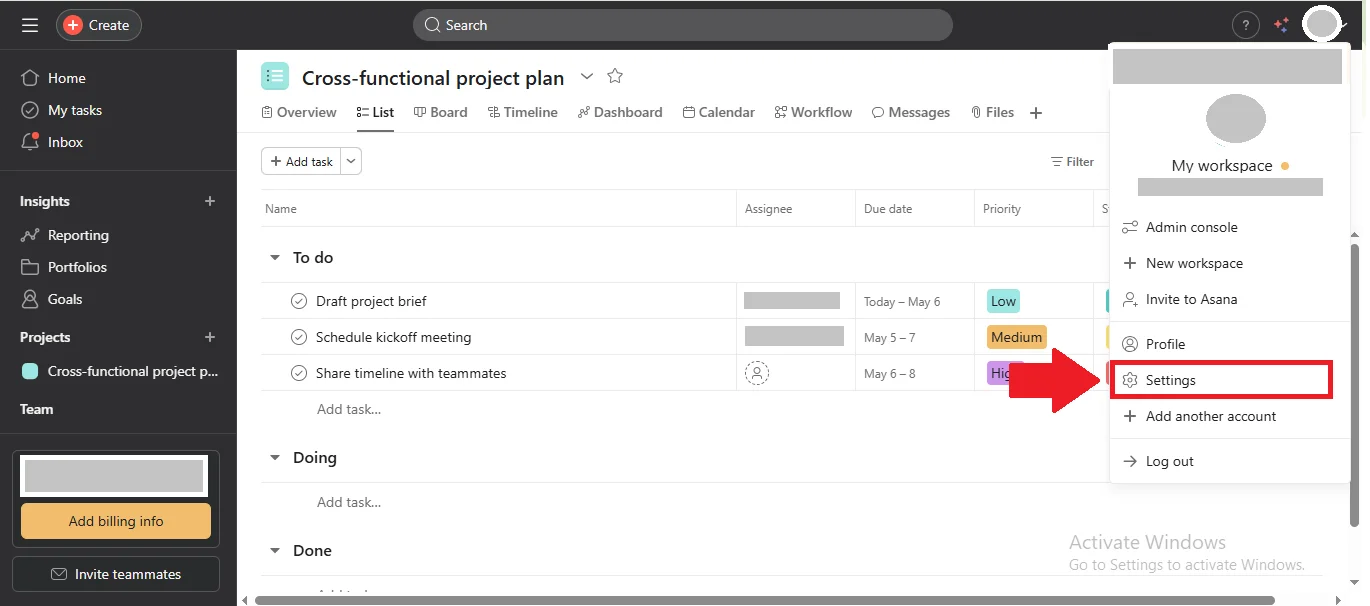Focus the Search field

click(682, 25)
